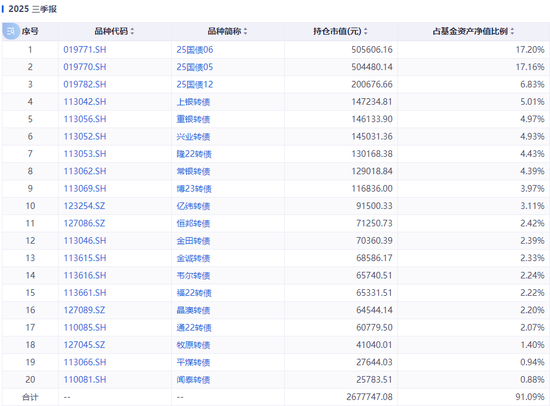
Task: Open the 平煤转债 bond name link
Action: click(193, 362)
